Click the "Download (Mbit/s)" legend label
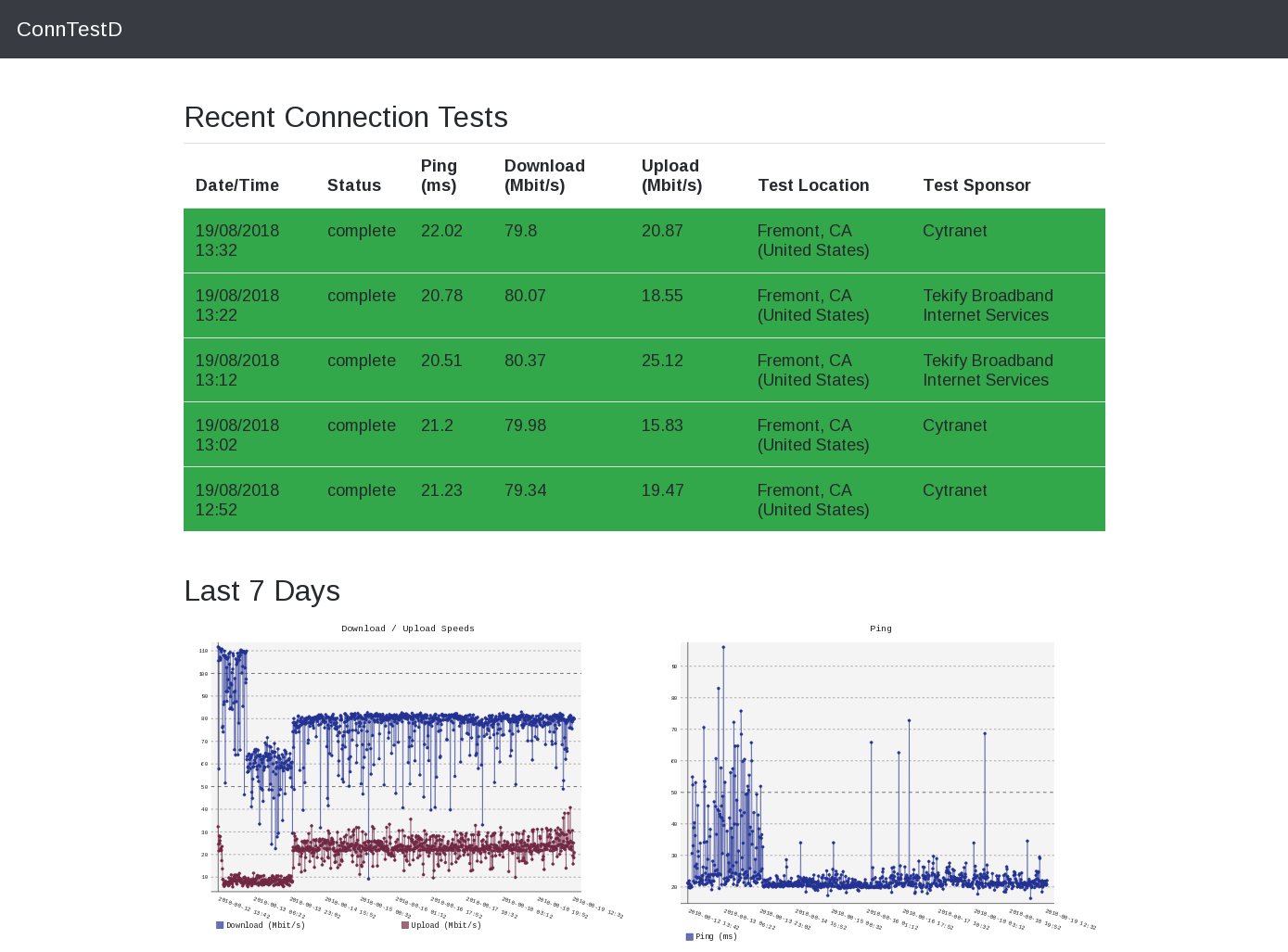1288x952 pixels. click(x=265, y=925)
